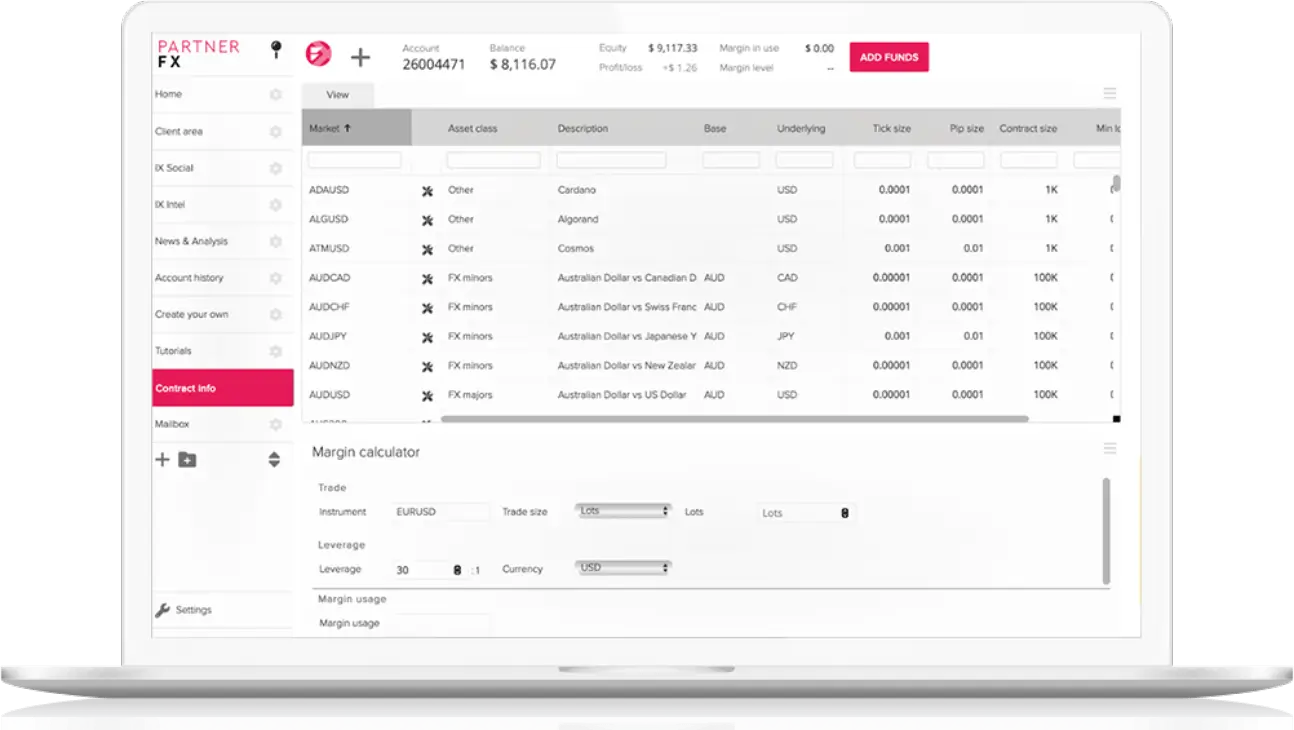Click the tool icon in the ADAUSD row
This screenshot has height=730, width=1294.
(427, 191)
